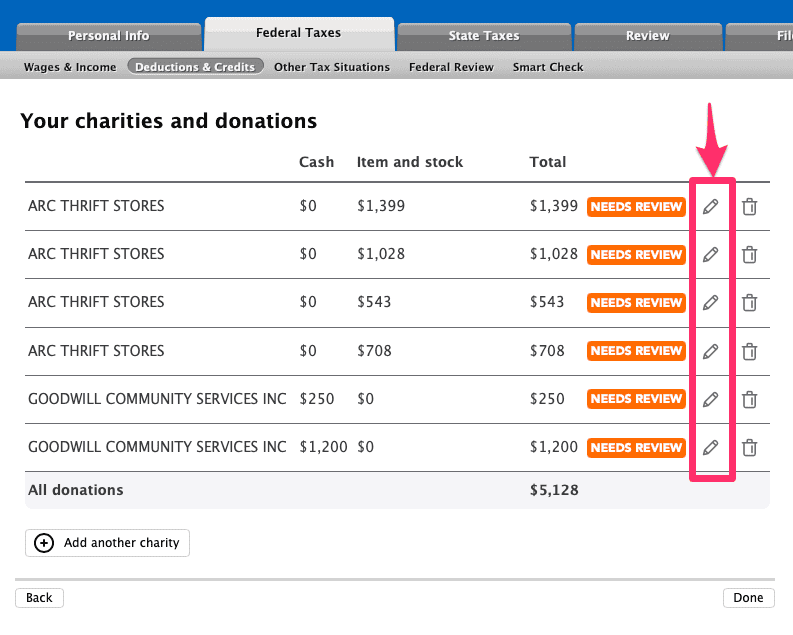Add another charity

click(x=107, y=543)
